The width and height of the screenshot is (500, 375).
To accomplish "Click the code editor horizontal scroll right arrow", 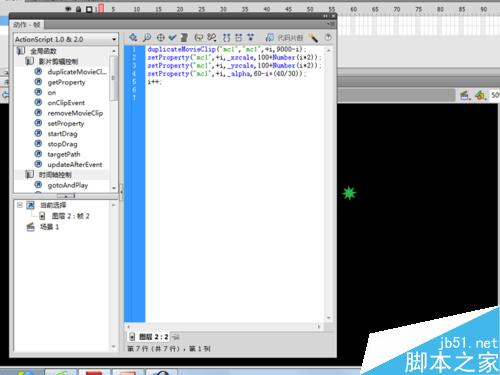I will [x=319, y=327].
